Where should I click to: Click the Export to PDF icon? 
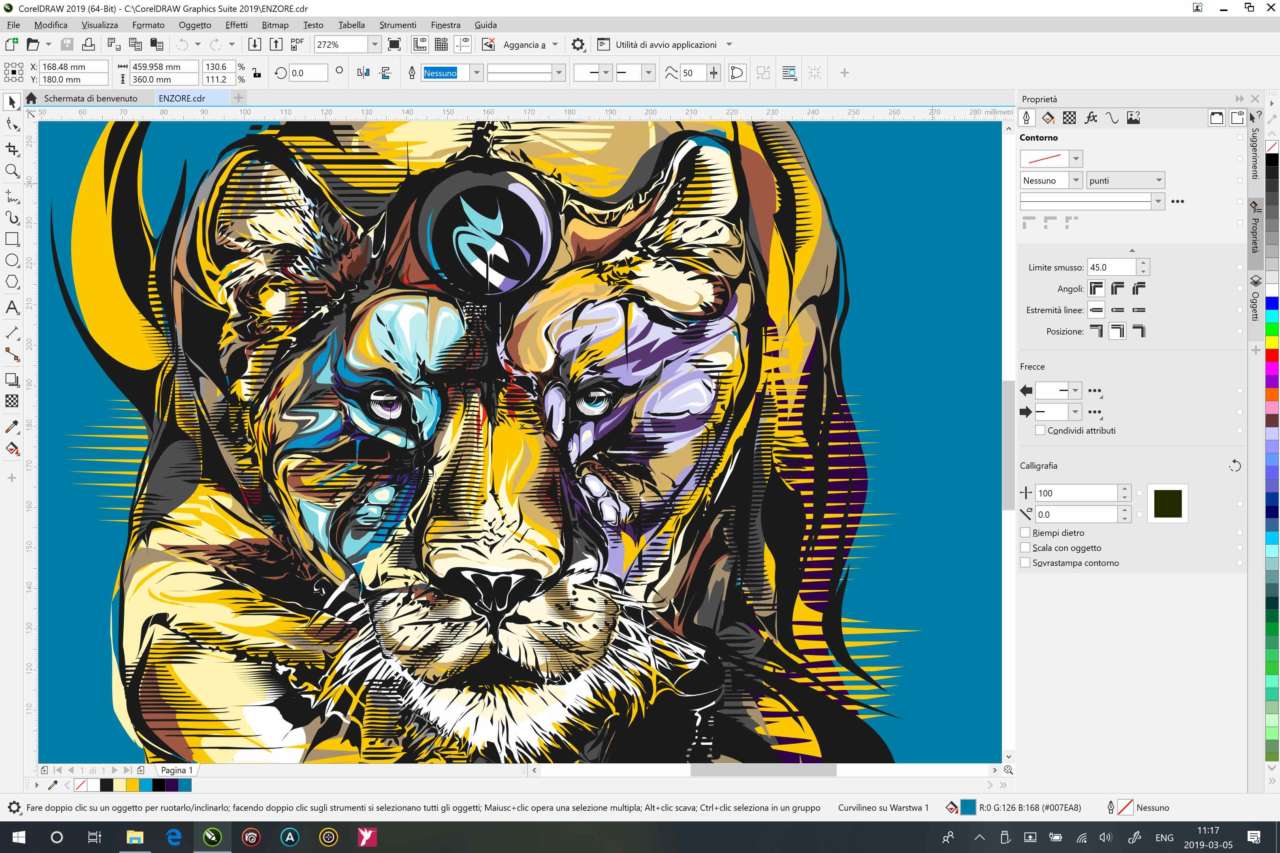297,44
